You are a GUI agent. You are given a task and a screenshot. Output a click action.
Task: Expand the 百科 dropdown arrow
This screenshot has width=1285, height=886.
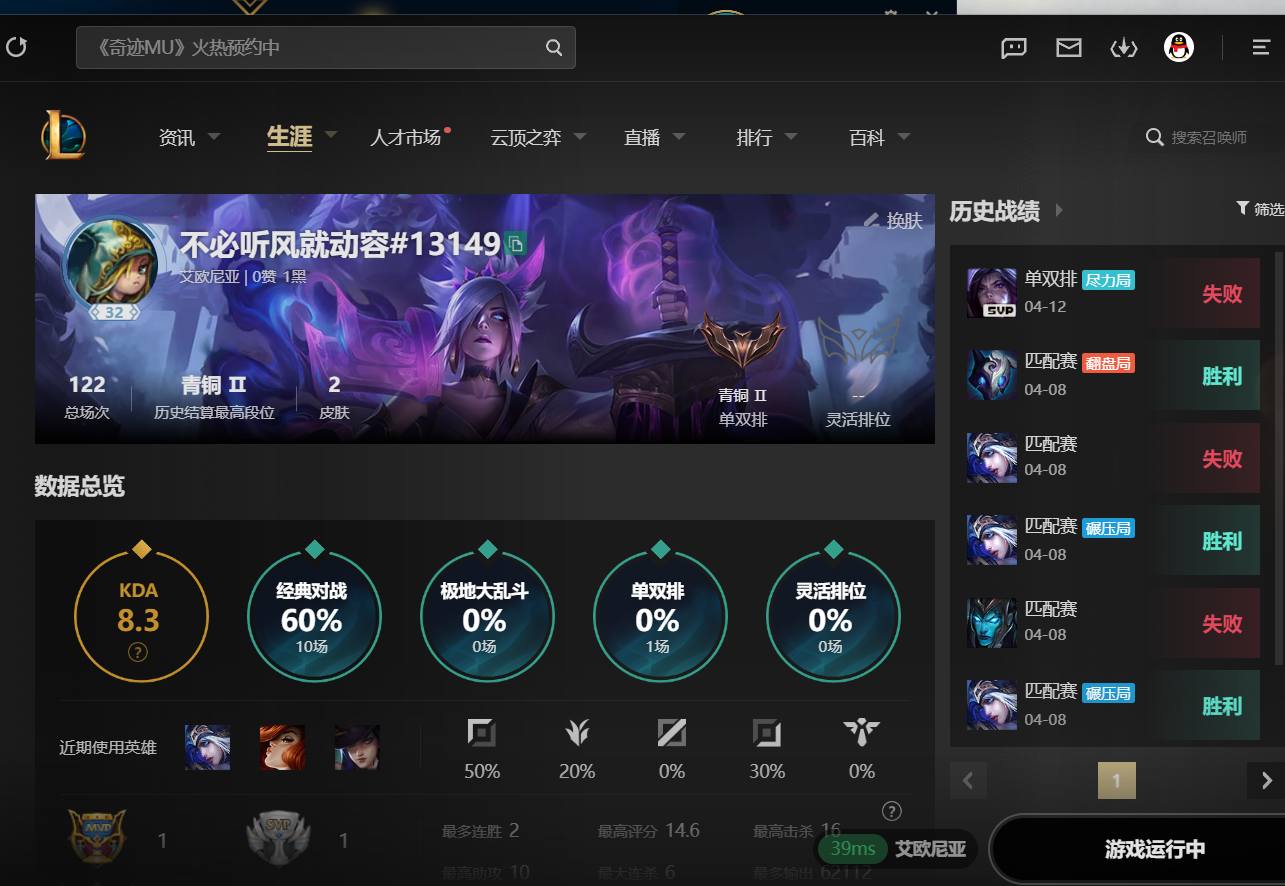[x=904, y=136]
